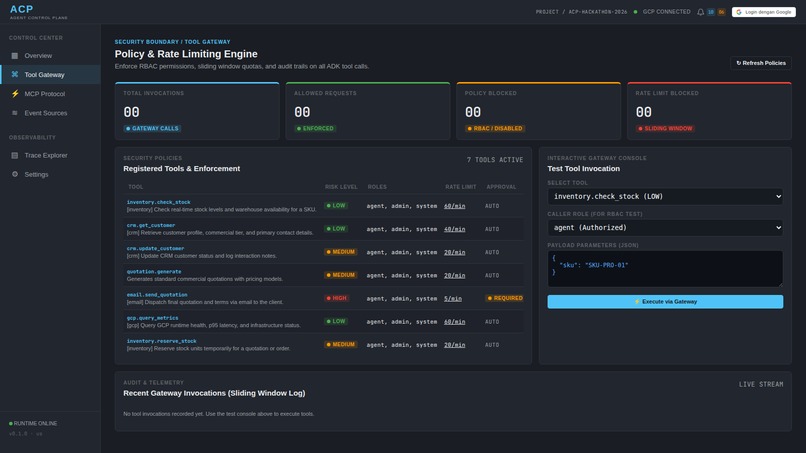The image size is (806, 453).
Task: Click 60/min rate limit for inventory.check_stock
Action: 454,206
